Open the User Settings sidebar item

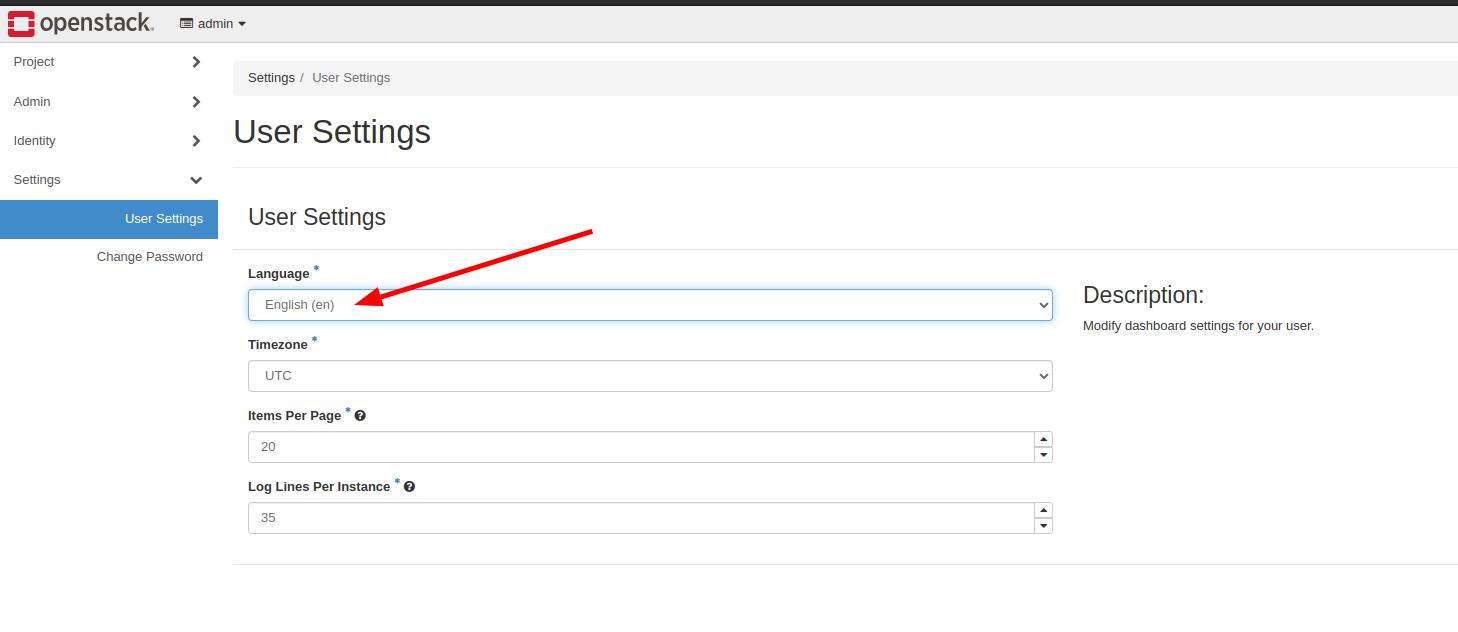coord(163,219)
